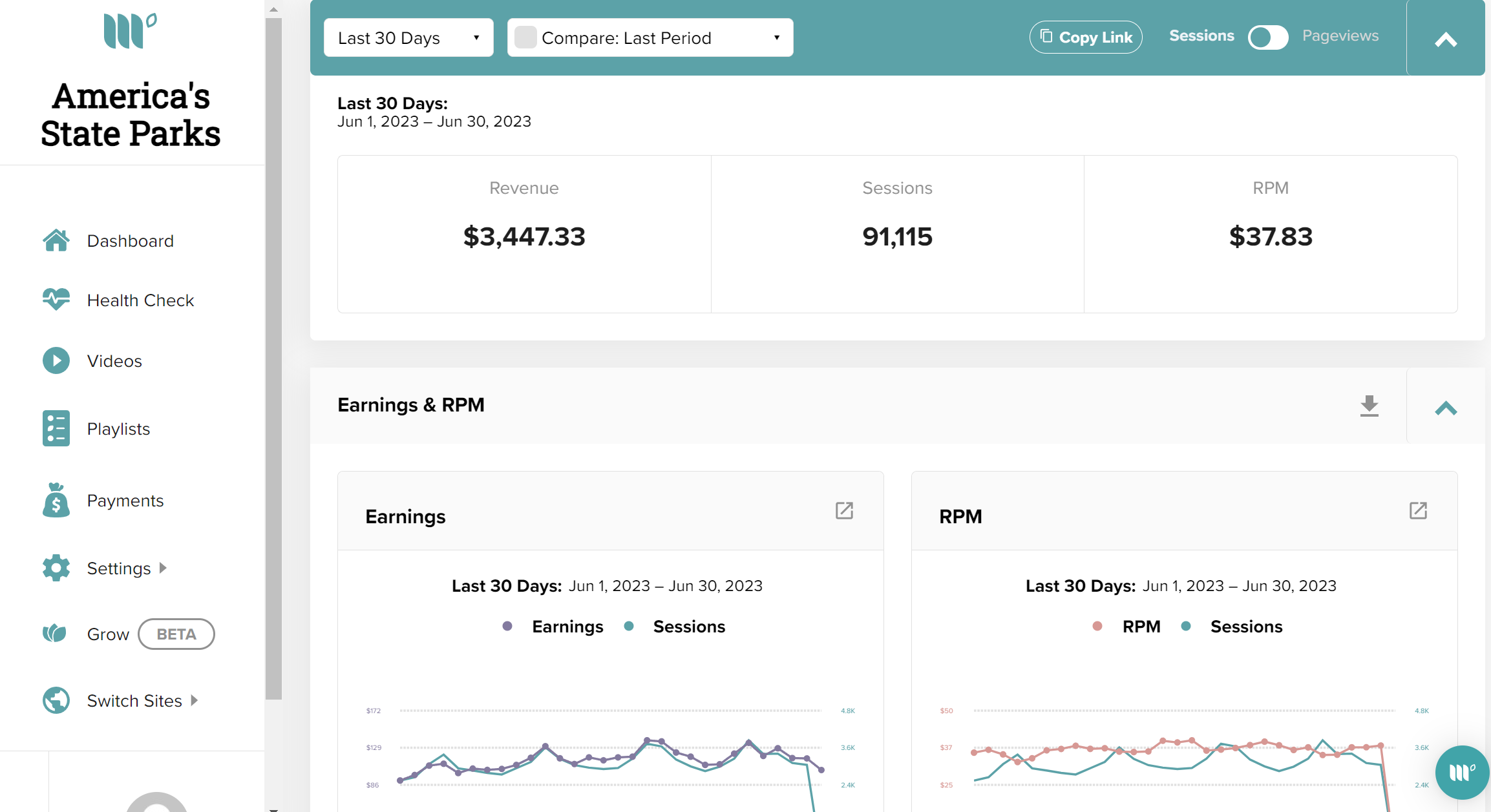The image size is (1491, 812).
Task: Open the Videos play icon
Action: (56, 360)
